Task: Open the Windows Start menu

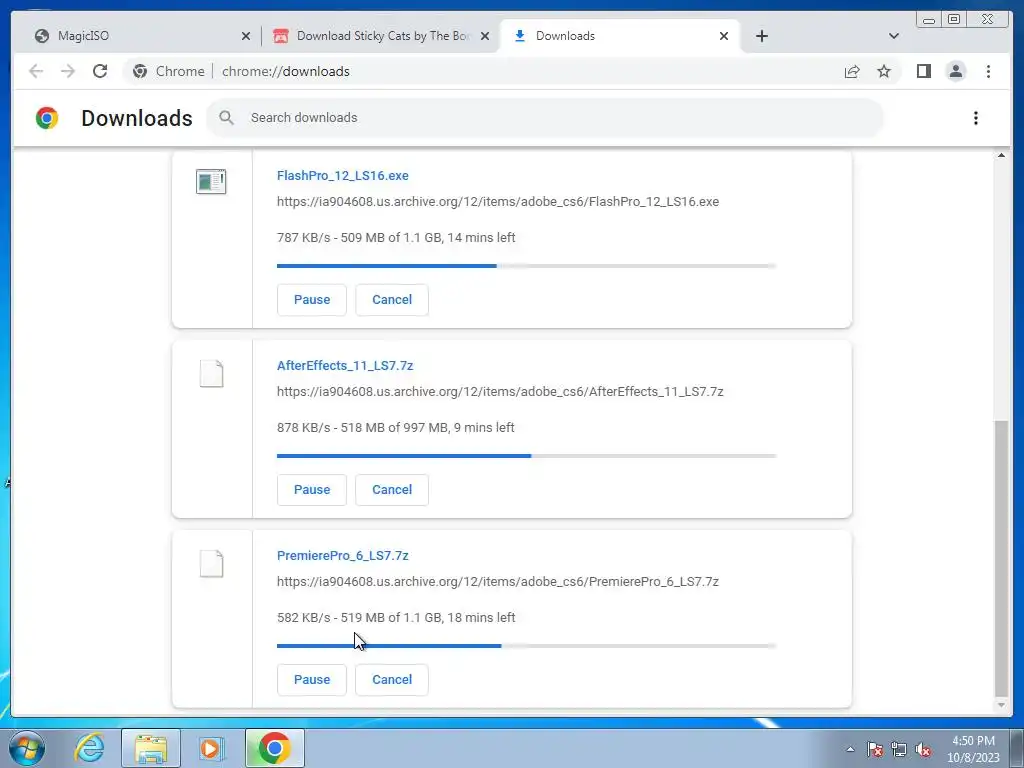Action: [x=27, y=748]
